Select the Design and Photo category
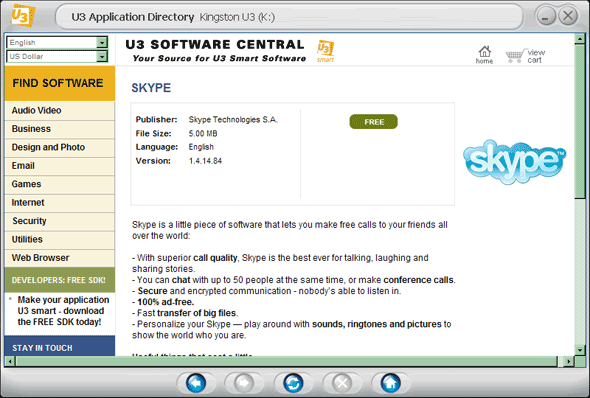Image resolution: width=590 pixels, height=398 pixels. [x=60, y=147]
